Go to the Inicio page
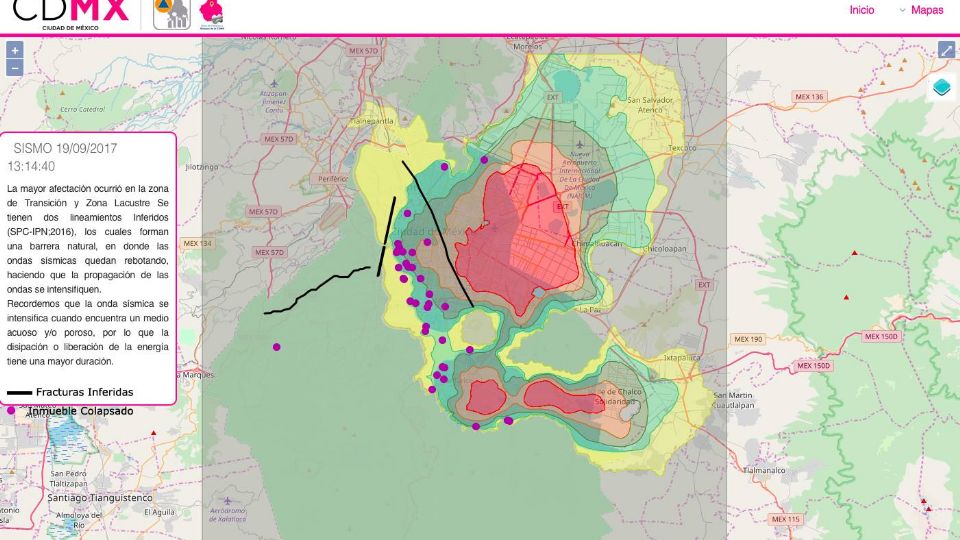 coord(861,10)
